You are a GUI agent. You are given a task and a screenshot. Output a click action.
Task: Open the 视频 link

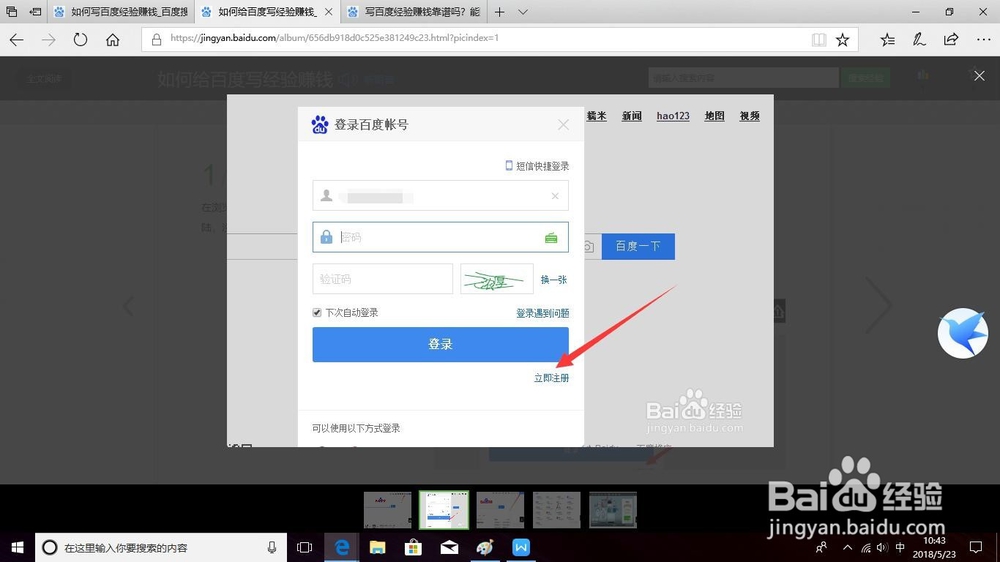[749, 116]
